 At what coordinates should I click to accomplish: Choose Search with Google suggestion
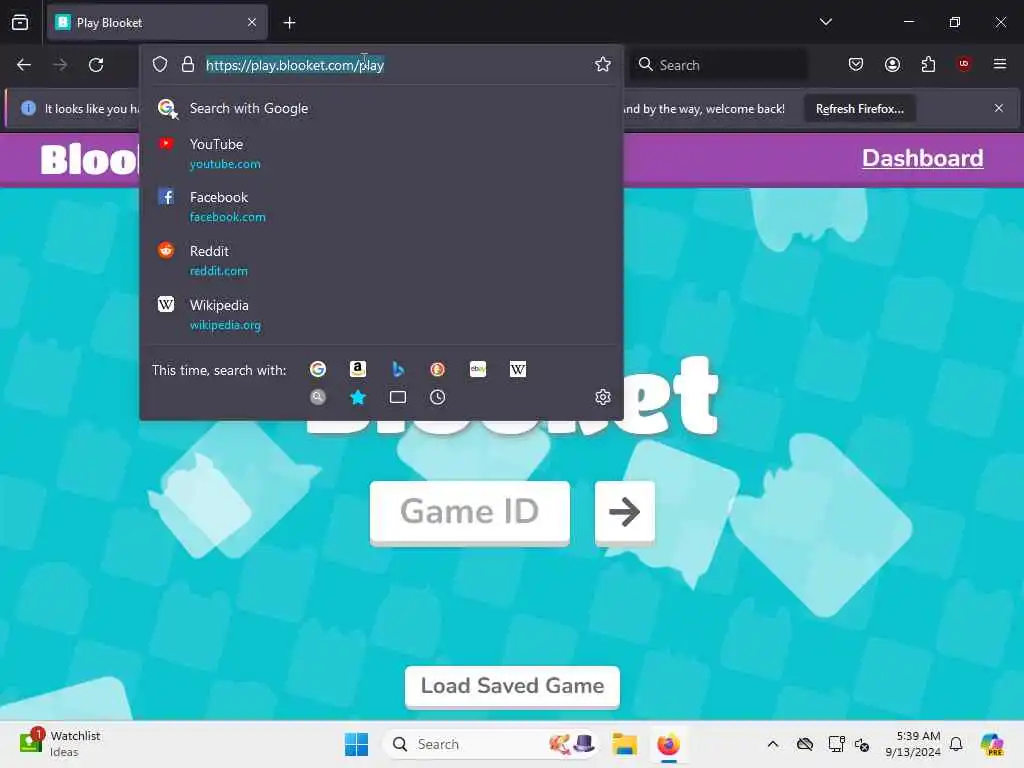[381, 108]
